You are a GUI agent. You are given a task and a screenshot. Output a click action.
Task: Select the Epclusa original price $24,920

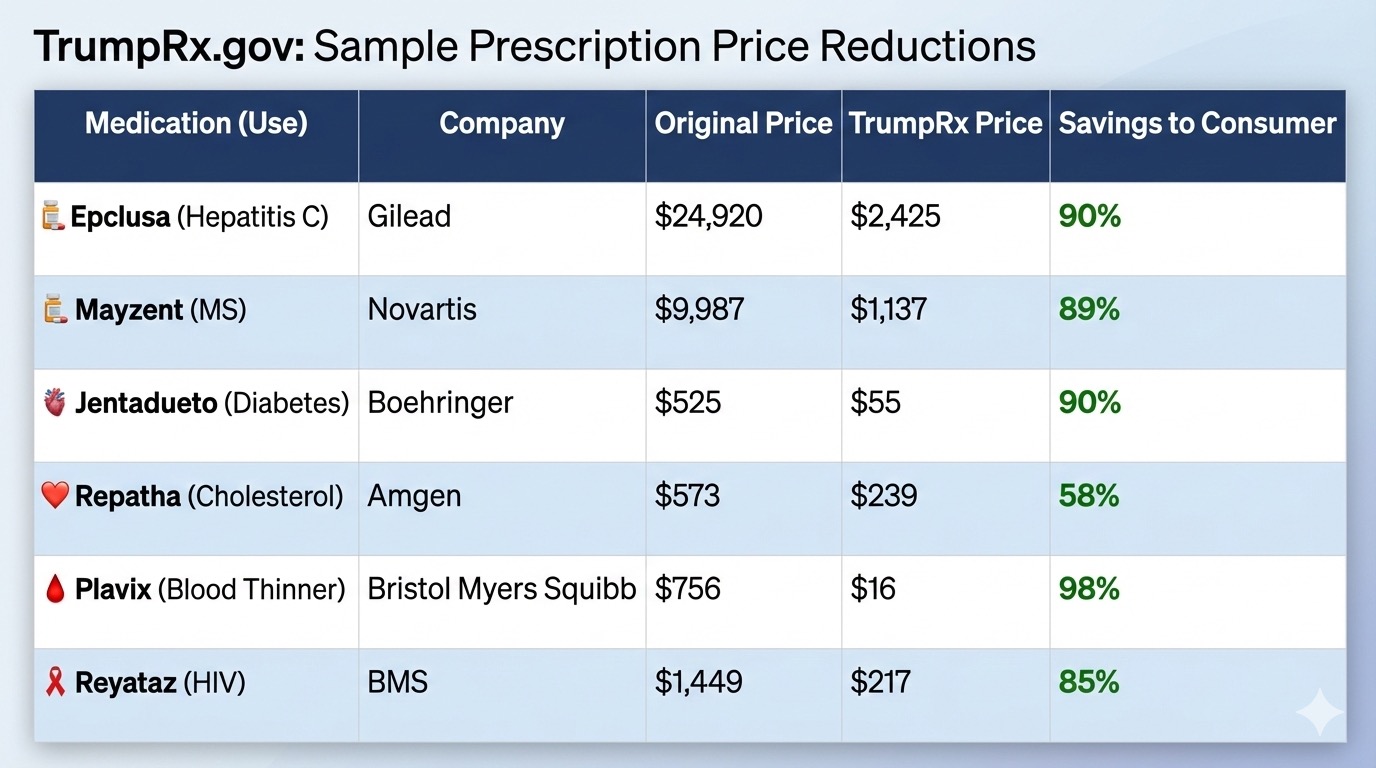pyautogui.click(x=709, y=216)
